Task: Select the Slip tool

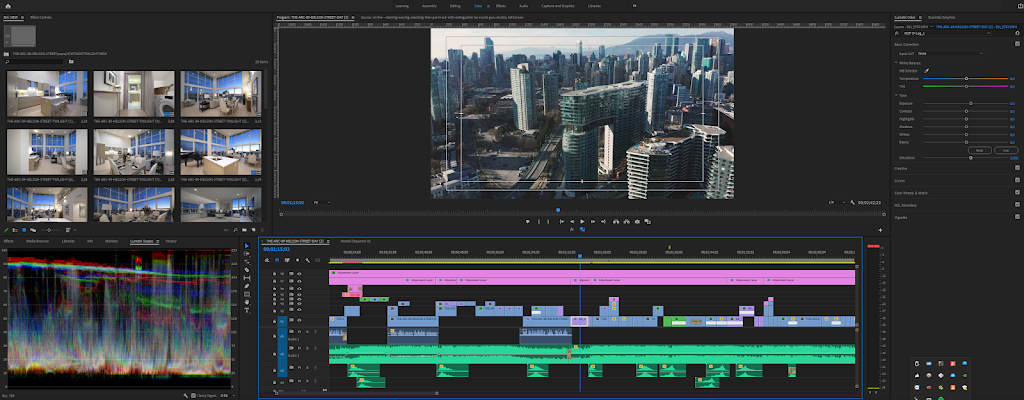Action: coord(247,278)
